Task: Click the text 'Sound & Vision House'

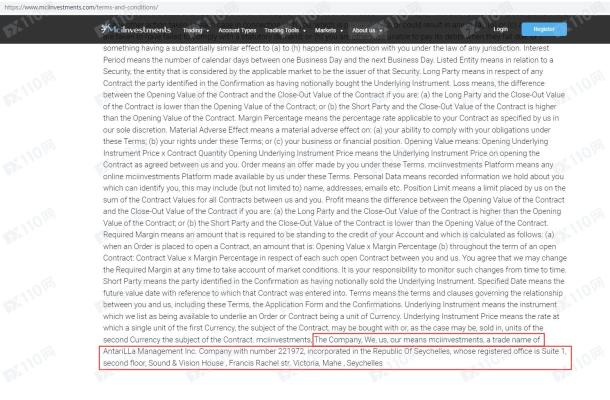Action: (x=186, y=363)
